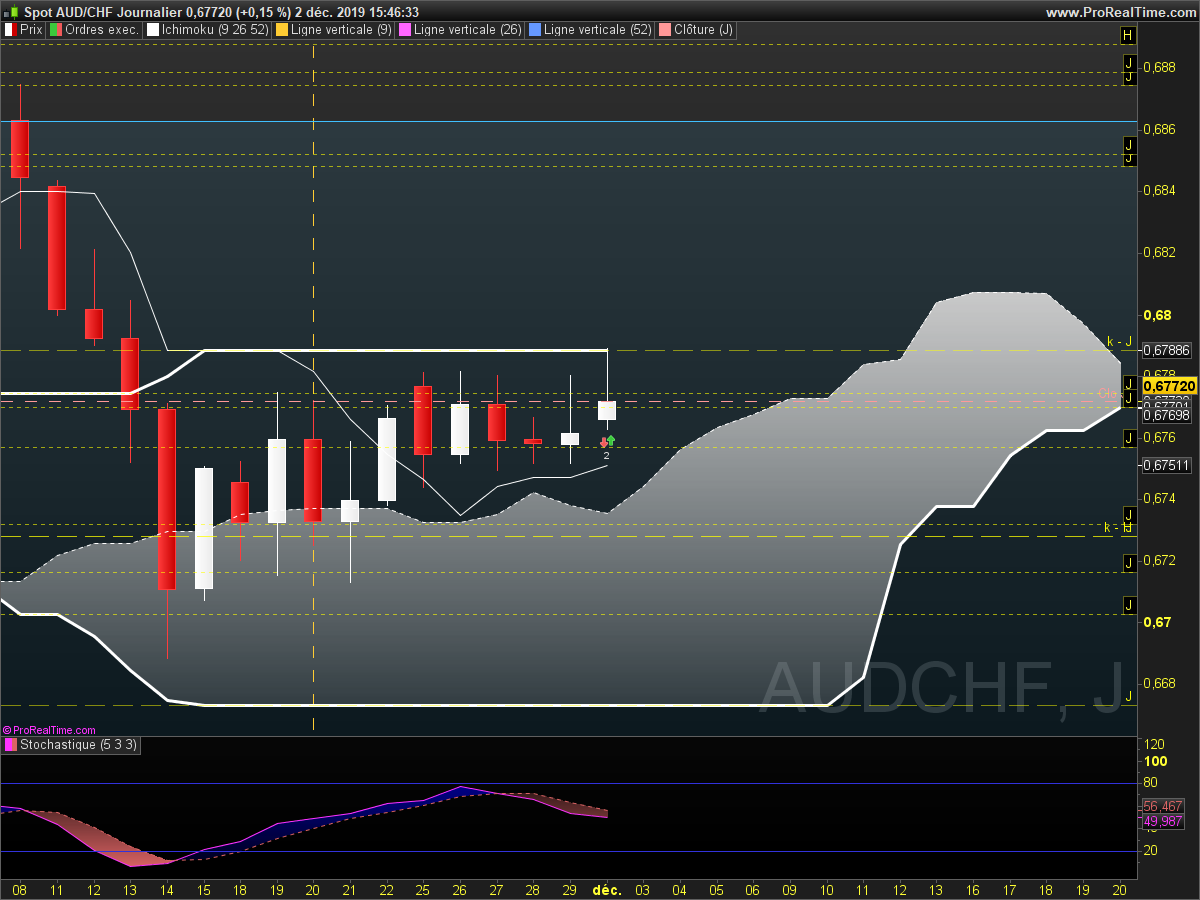Image resolution: width=1200 pixels, height=900 pixels.
Task: Select the Clôture (J) legend item
Action: coord(696,30)
